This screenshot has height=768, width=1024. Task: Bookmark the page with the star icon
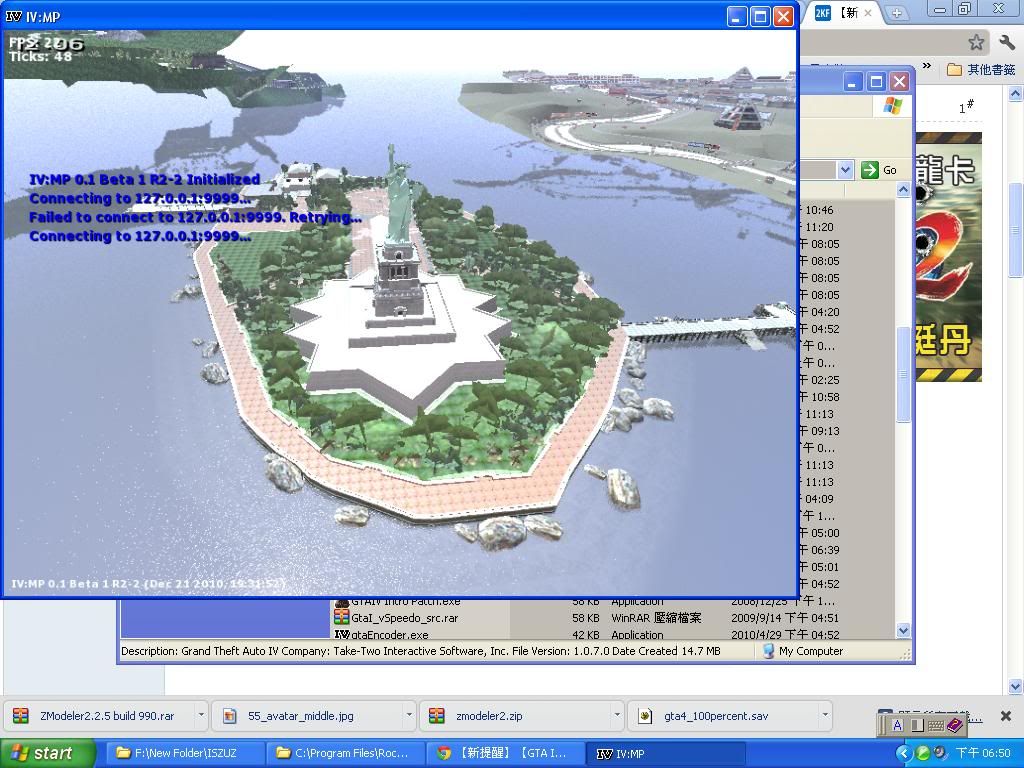click(x=976, y=42)
